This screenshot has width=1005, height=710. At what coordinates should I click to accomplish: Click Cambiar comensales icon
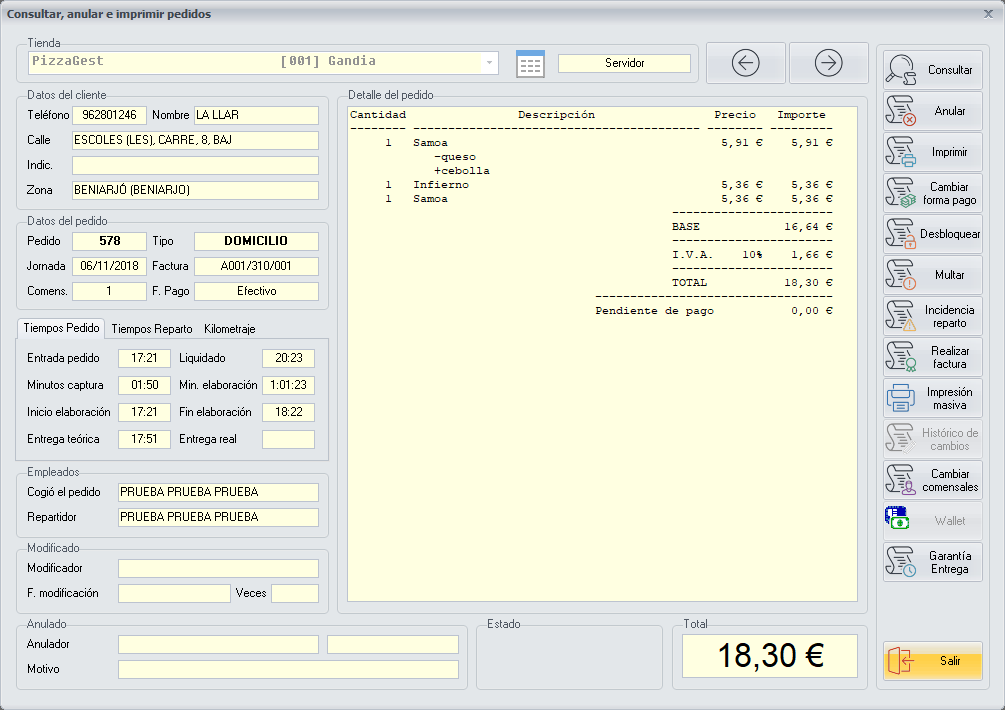click(x=902, y=480)
